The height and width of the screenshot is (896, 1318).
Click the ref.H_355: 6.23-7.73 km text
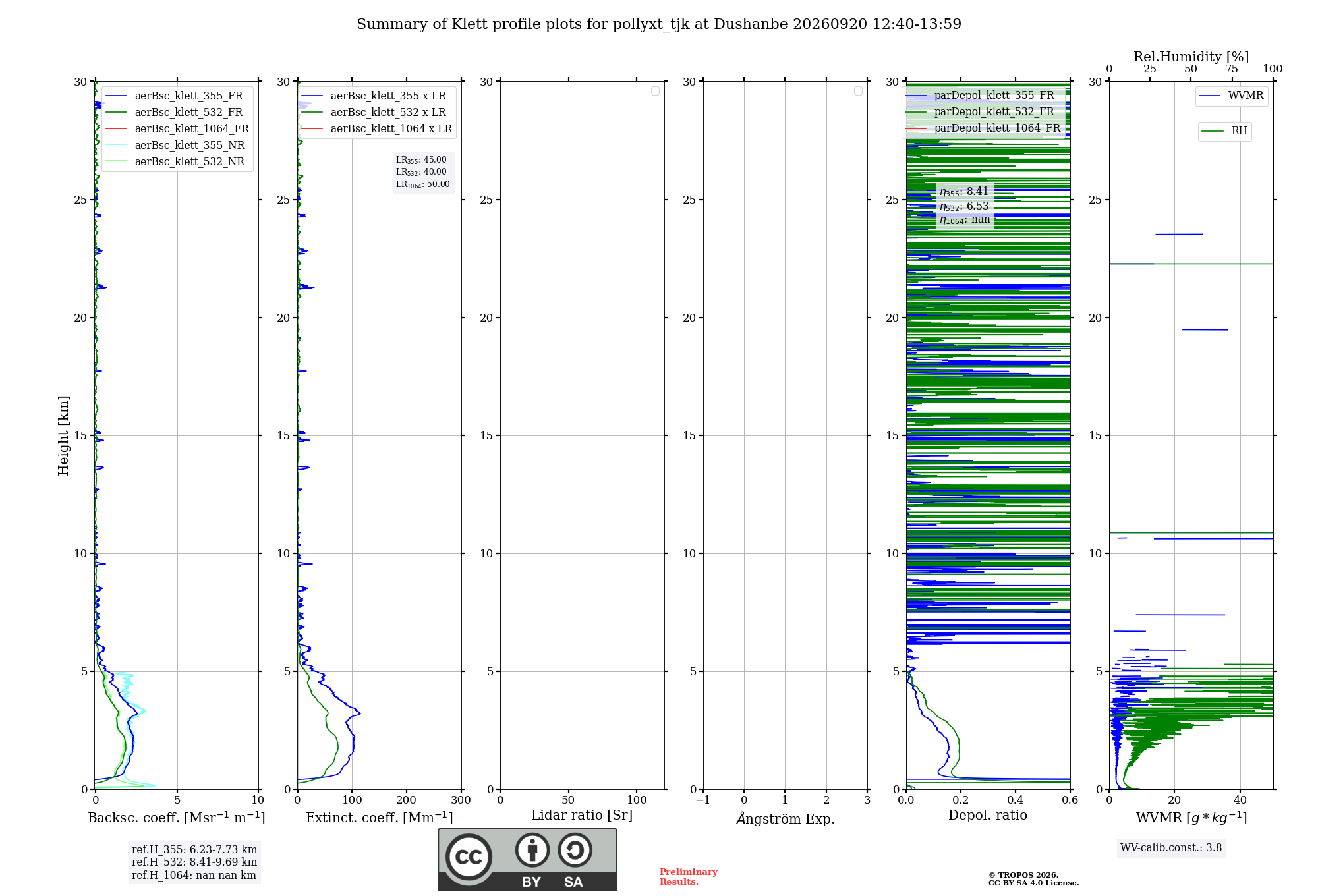[194, 850]
